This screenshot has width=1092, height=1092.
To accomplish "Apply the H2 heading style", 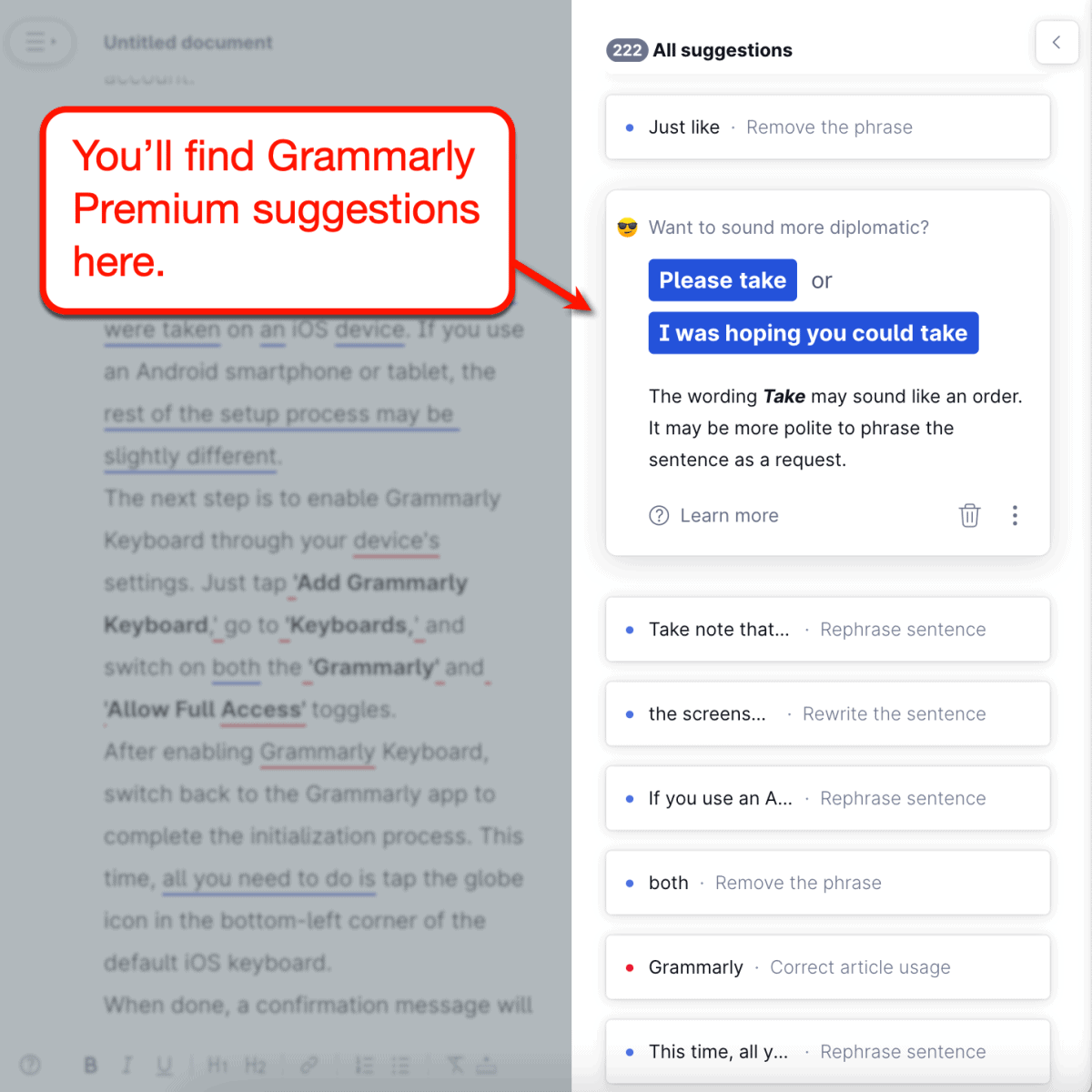I will click(258, 1065).
